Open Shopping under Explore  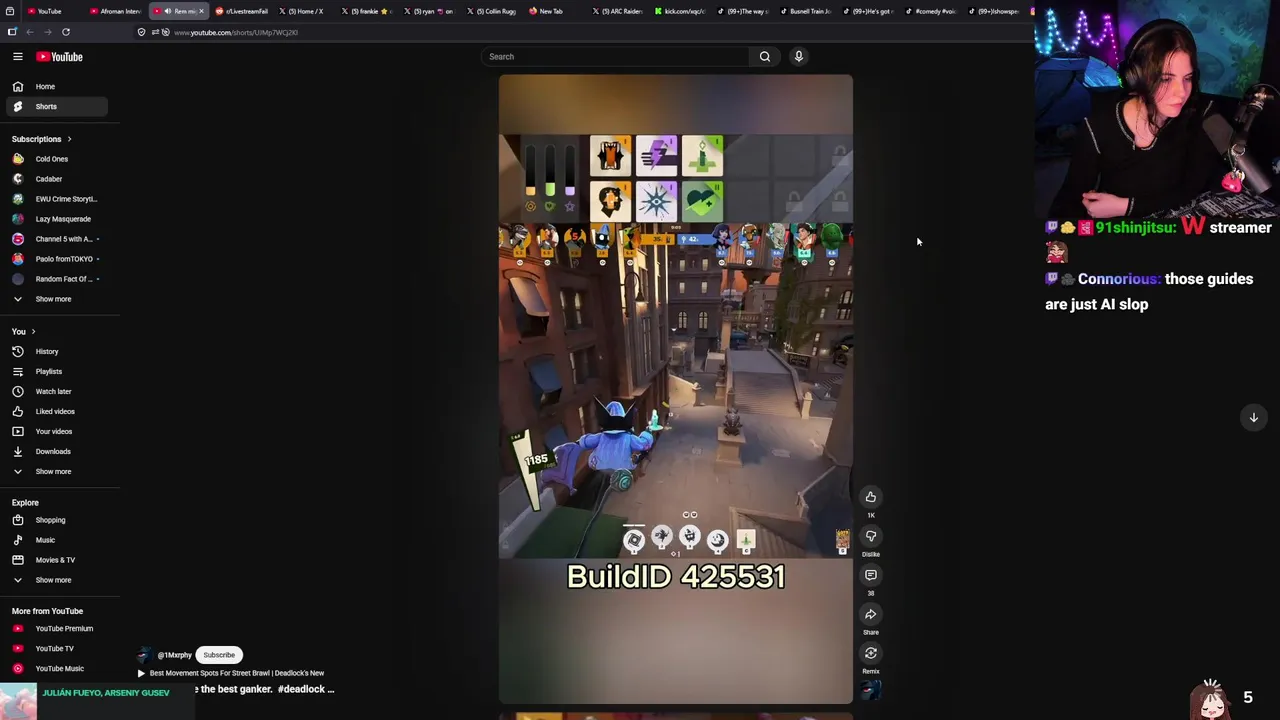tap(57, 520)
